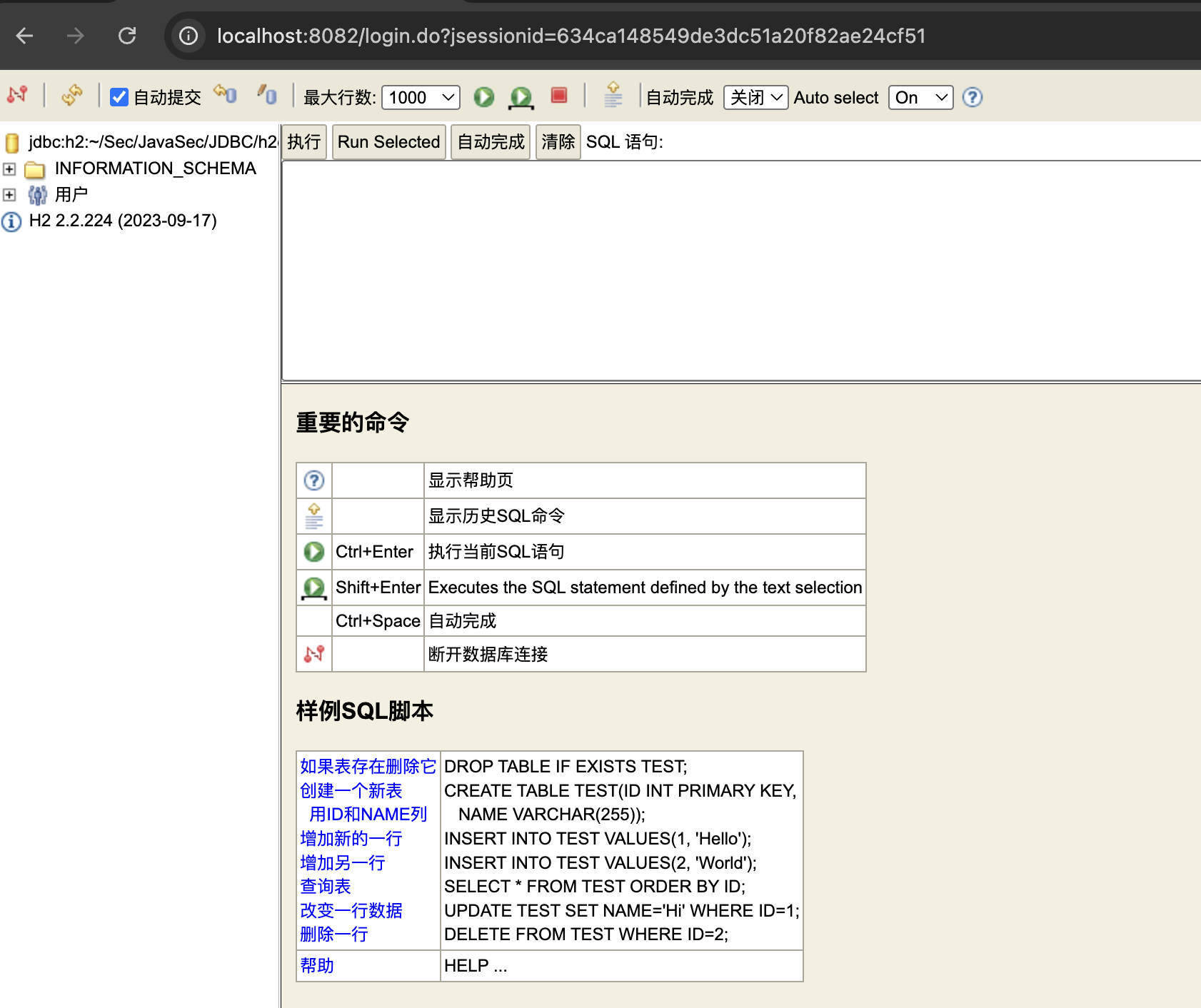The height and width of the screenshot is (1008, 1201).
Task: Click the 执行 button
Action: pyautogui.click(x=304, y=142)
